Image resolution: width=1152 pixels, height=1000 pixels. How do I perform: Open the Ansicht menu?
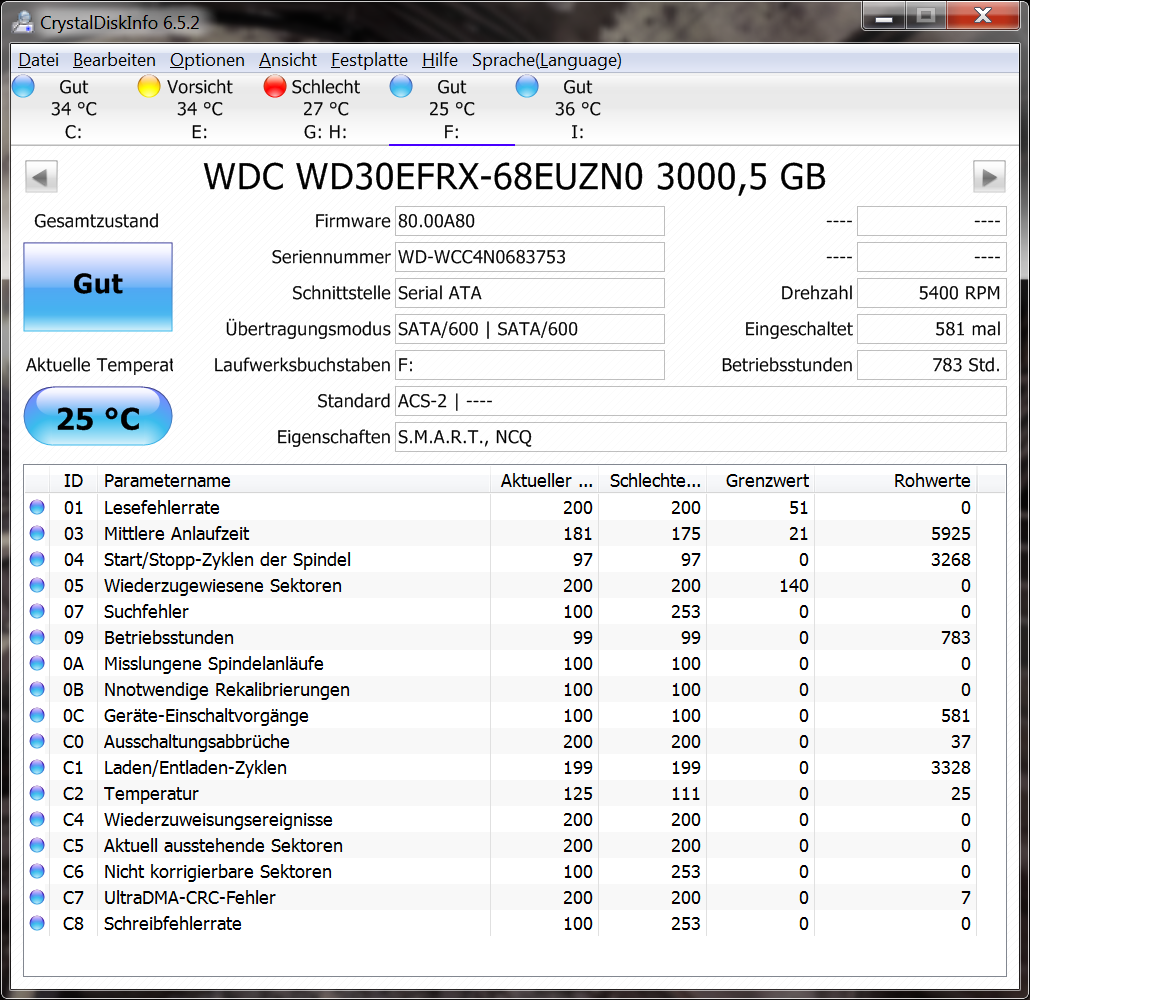pyautogui.click(x=287, y=60)
